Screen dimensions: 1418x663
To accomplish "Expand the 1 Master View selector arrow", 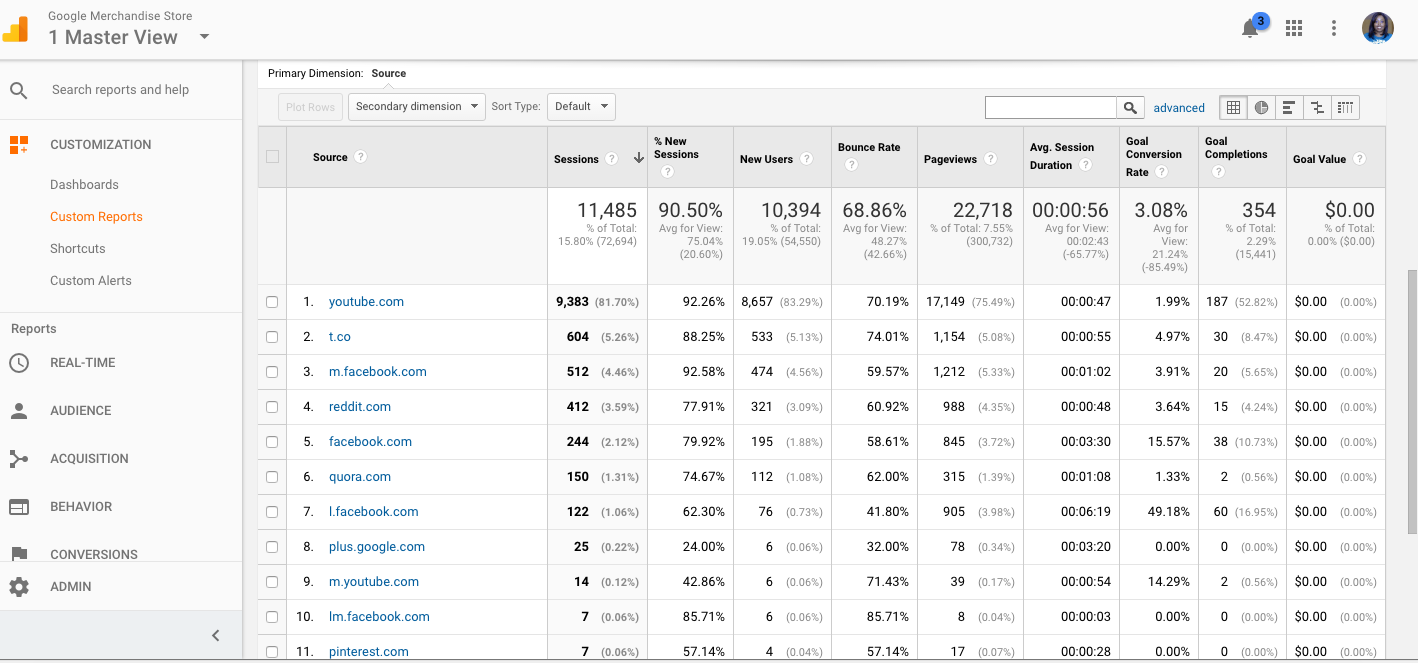I will 204,37.
